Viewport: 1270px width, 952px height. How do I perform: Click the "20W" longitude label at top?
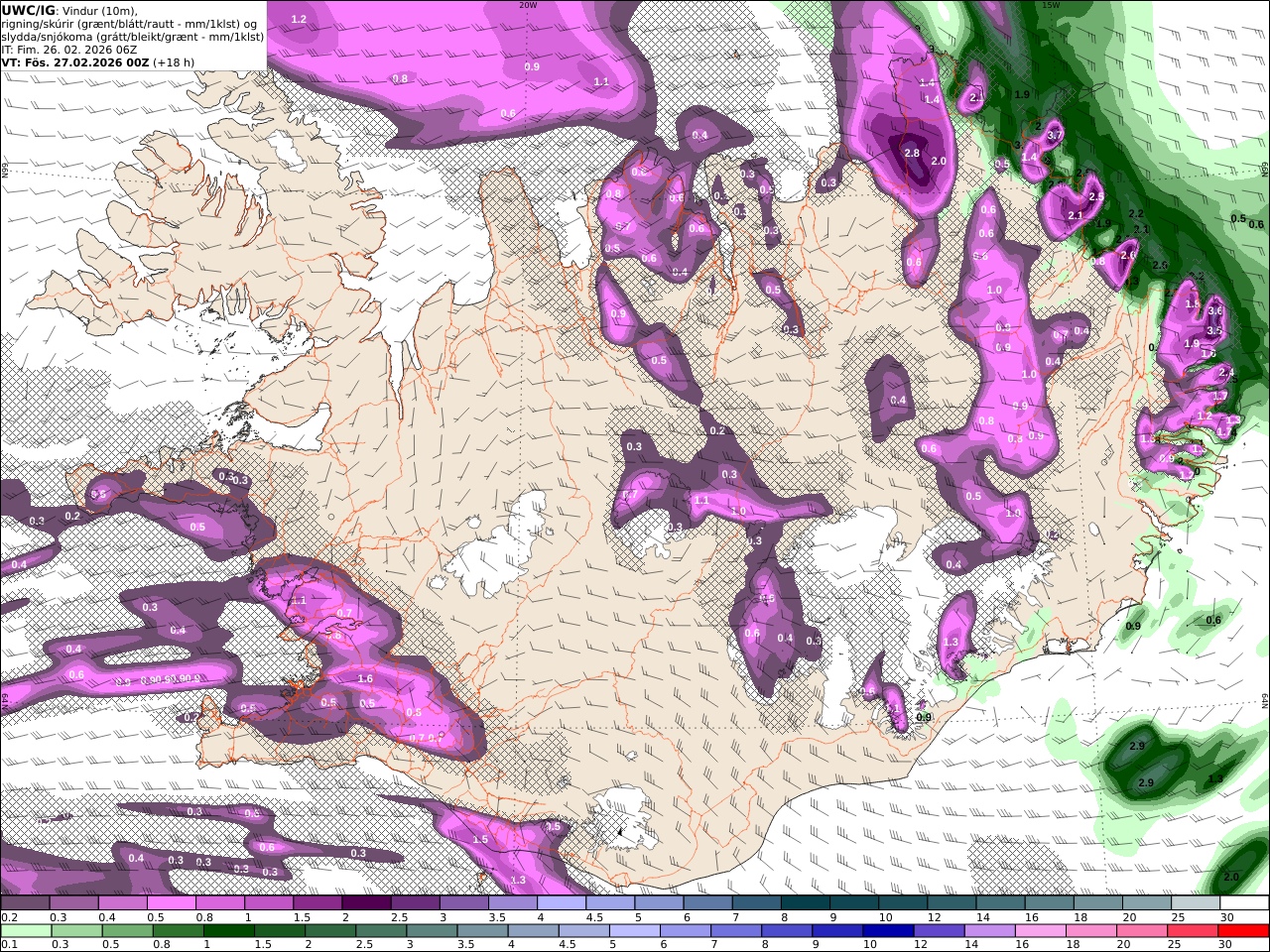528,4
